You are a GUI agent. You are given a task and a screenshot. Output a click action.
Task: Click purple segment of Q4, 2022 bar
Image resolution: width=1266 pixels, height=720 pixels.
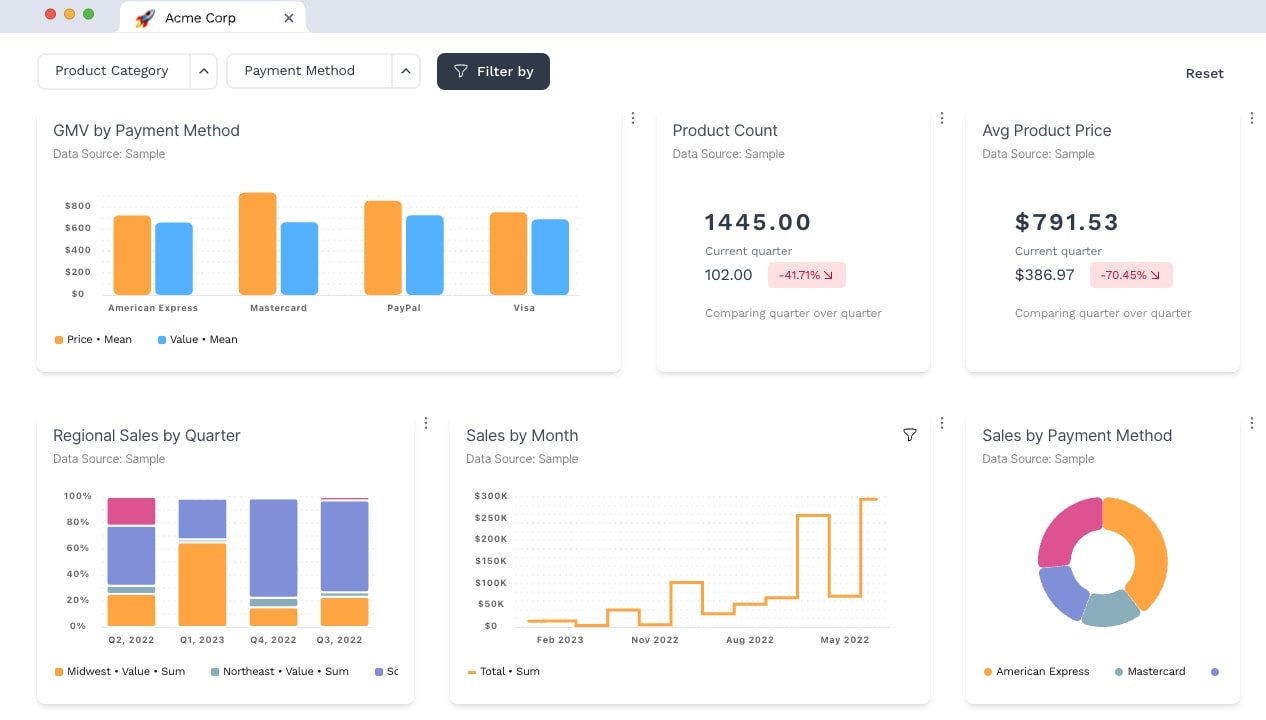coord(273,548)
